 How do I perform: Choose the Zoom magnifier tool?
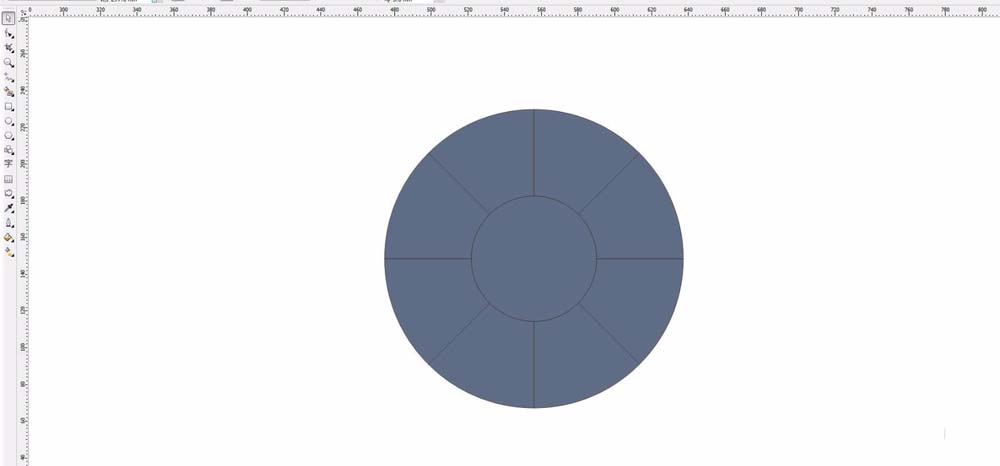tap(9, 62)
